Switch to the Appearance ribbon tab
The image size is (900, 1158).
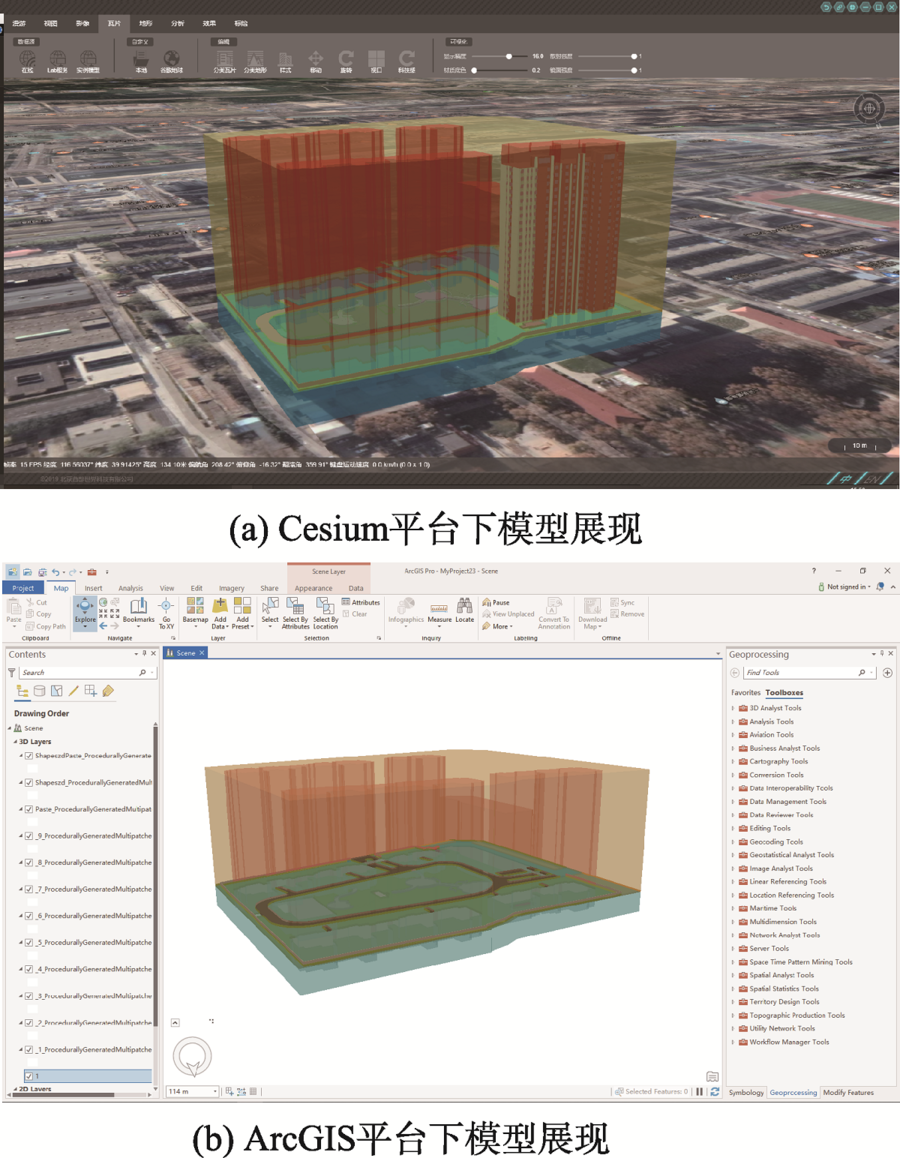[313, 589]
